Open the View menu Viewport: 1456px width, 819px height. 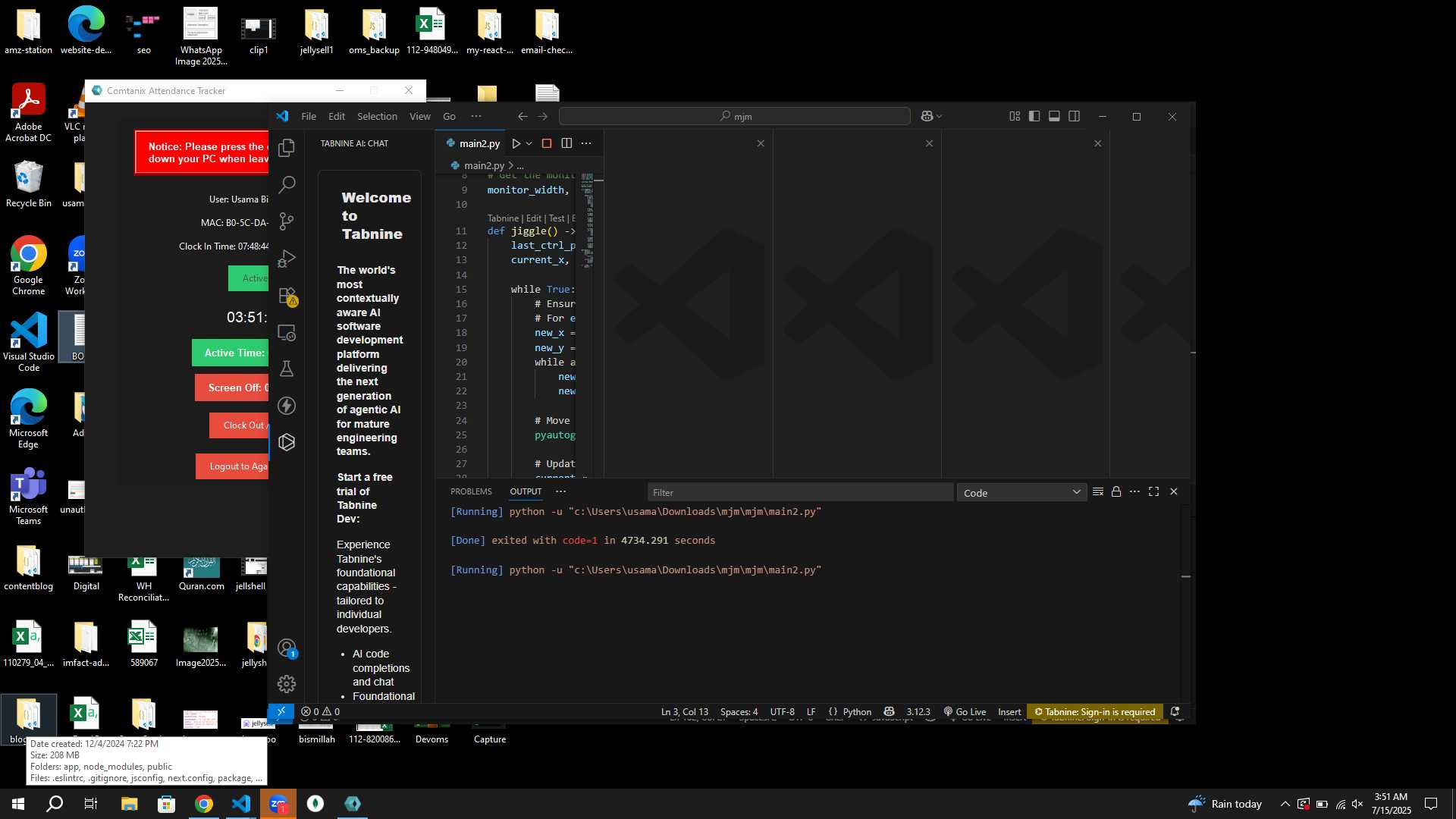coord(420,116)
